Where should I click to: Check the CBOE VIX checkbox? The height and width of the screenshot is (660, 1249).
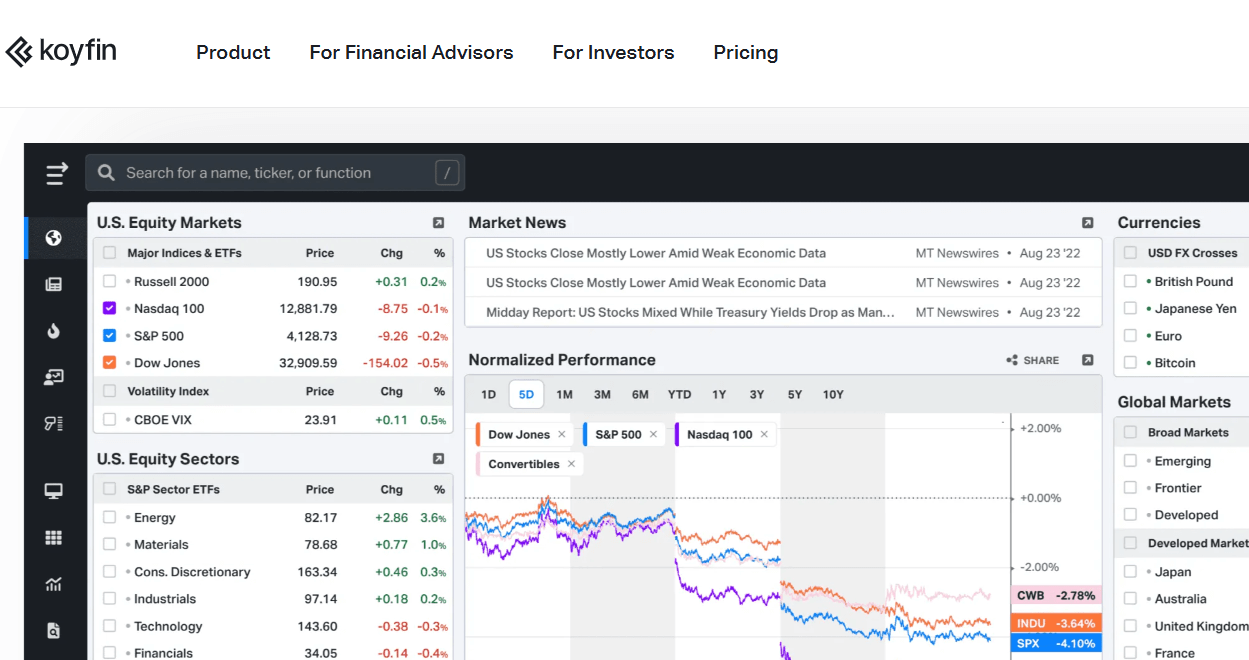click(109, 420)
